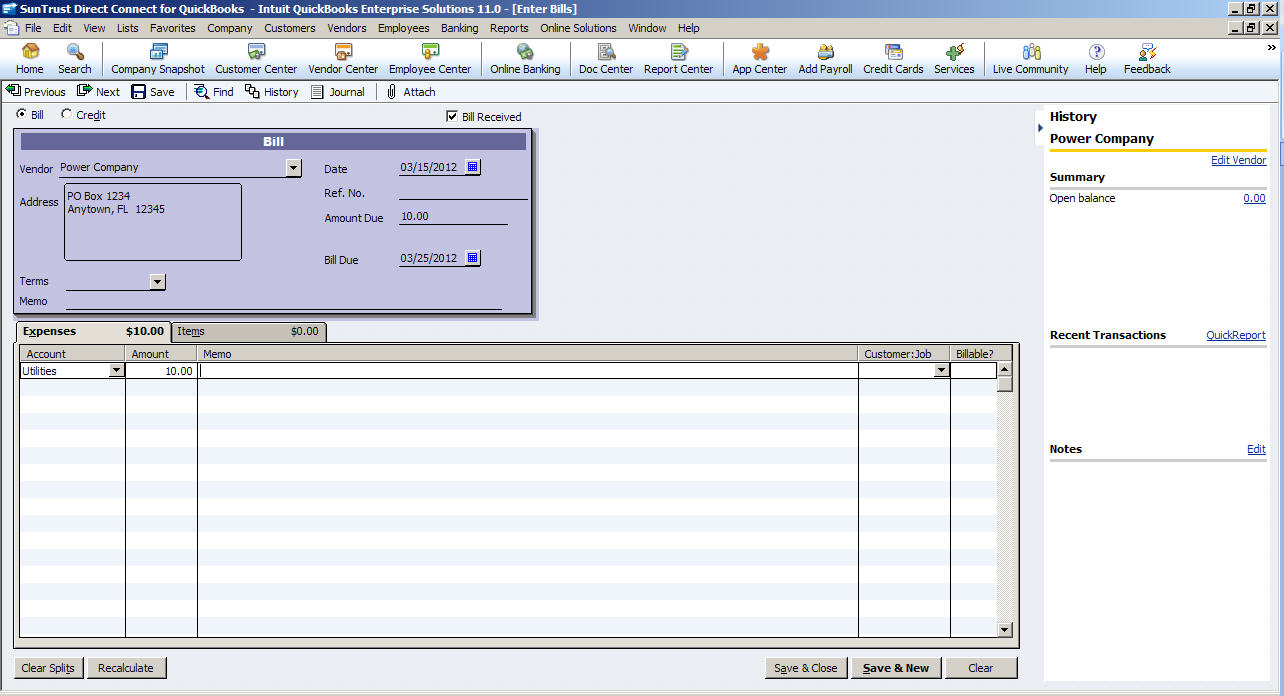The height and width of the screenshot is (696, 1284).
Task: Open the App Center
Action: [x=760, y=59]
